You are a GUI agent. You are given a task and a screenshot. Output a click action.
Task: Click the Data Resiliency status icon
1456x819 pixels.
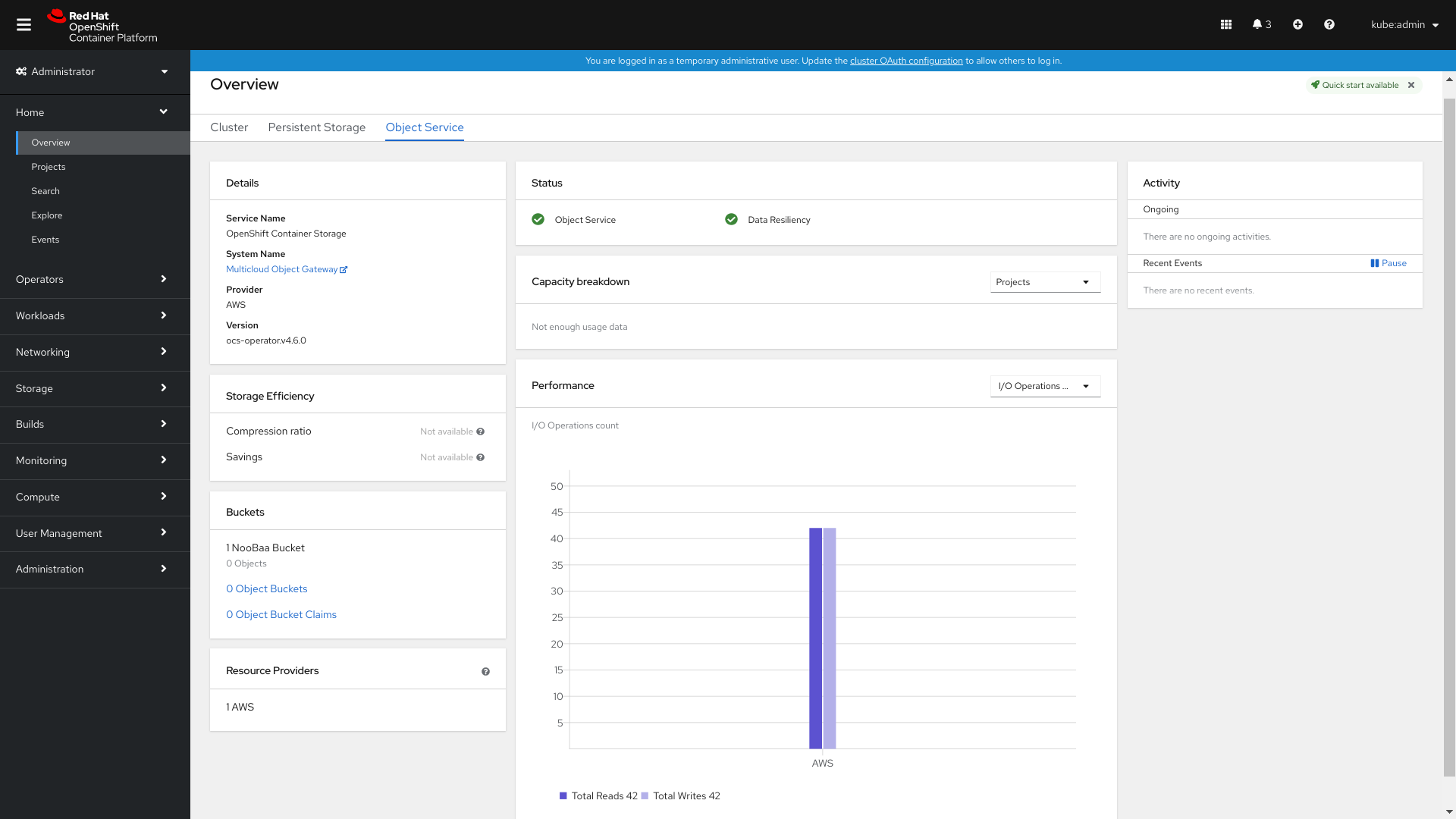pos(731,219)
